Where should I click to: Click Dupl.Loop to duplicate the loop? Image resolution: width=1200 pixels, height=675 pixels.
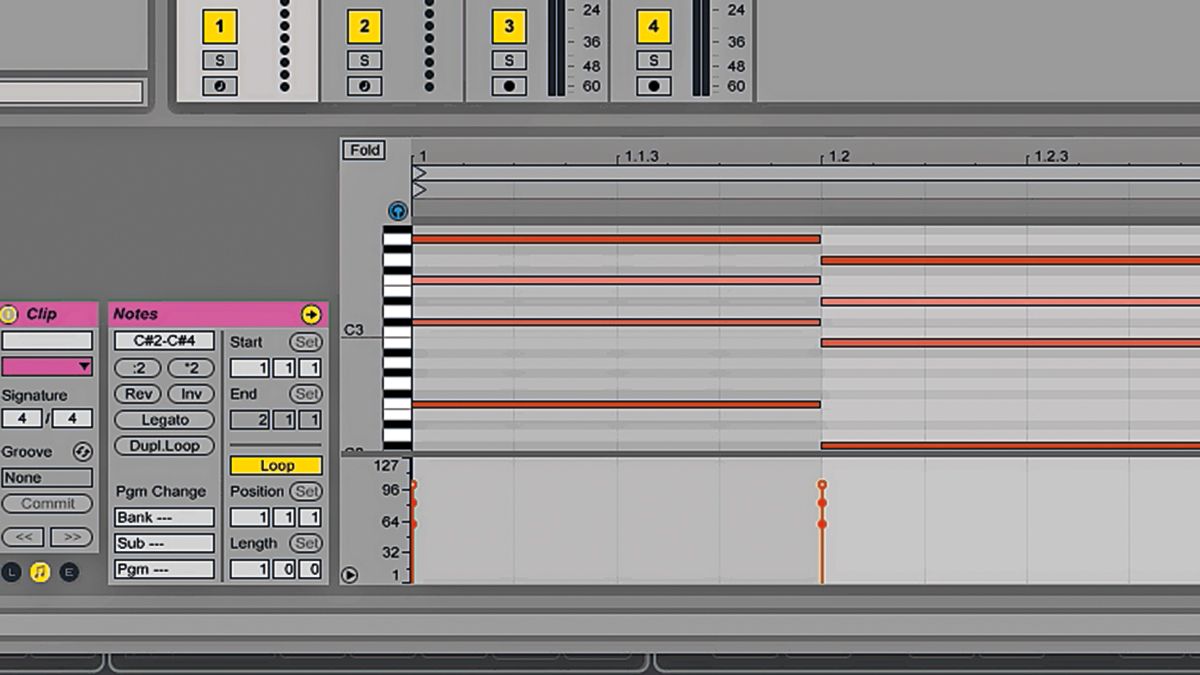(163, 445)
